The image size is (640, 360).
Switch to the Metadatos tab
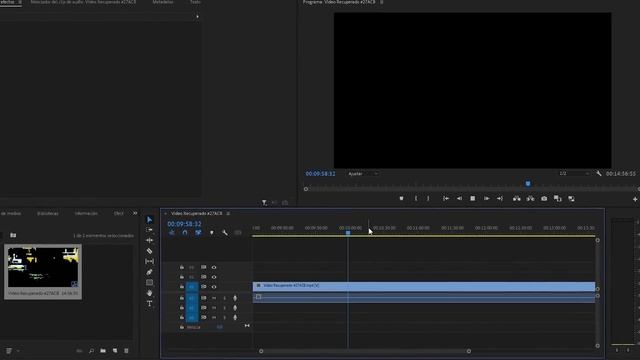pos(163,2)
